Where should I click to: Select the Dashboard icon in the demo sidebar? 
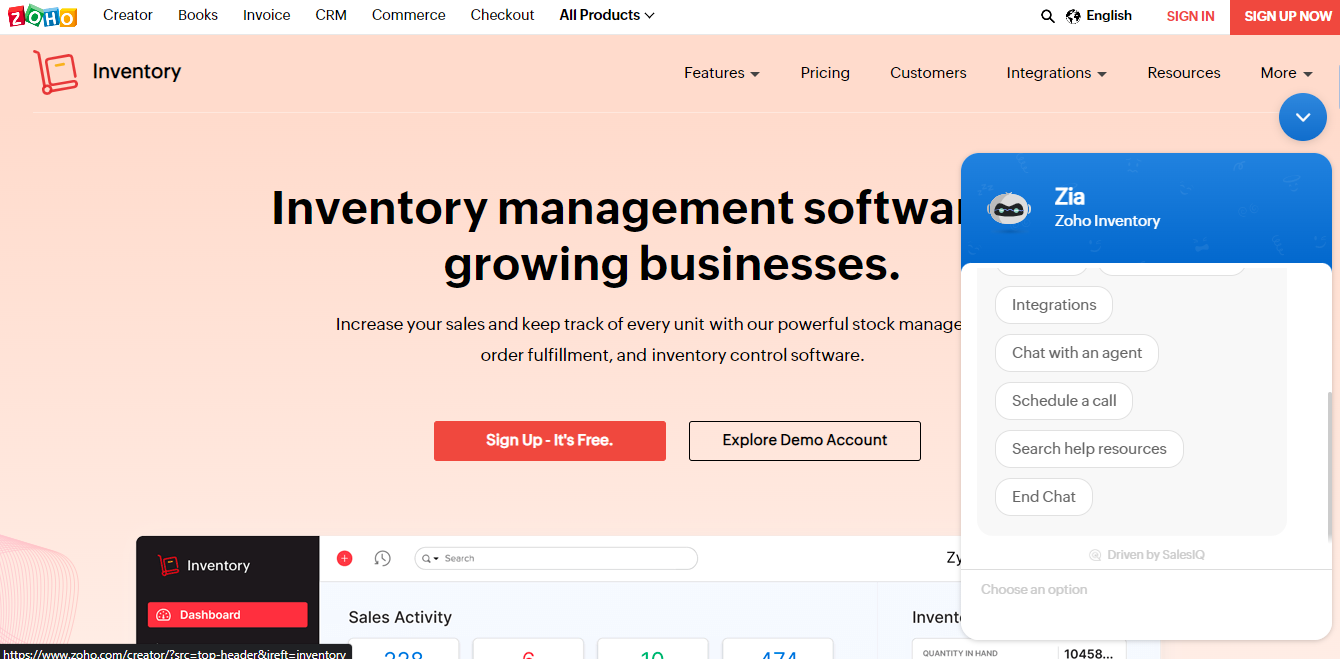(x=163, y=614)
